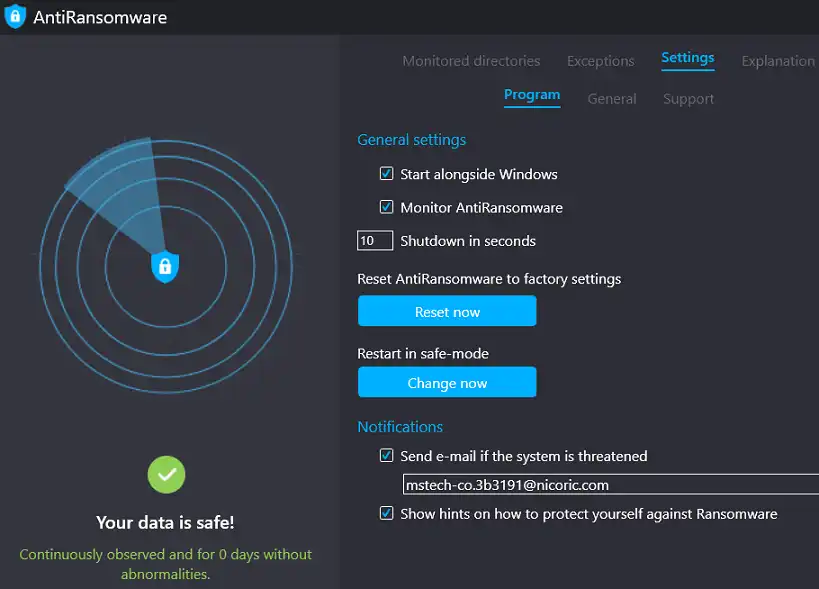Disable Monitor AntiRansomware checkbox
This screenshot has width=819, height=589.
point(387,208)
